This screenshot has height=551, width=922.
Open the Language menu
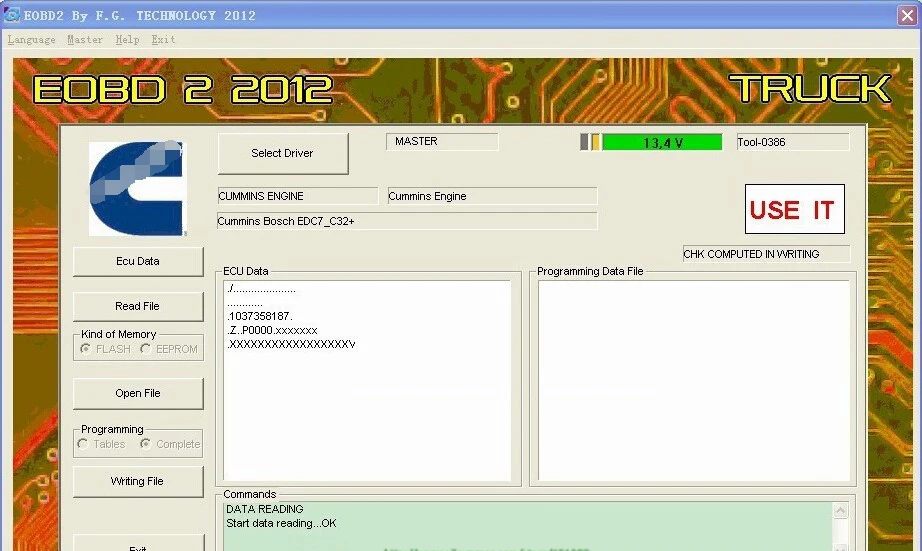click(x=31, y=39)
